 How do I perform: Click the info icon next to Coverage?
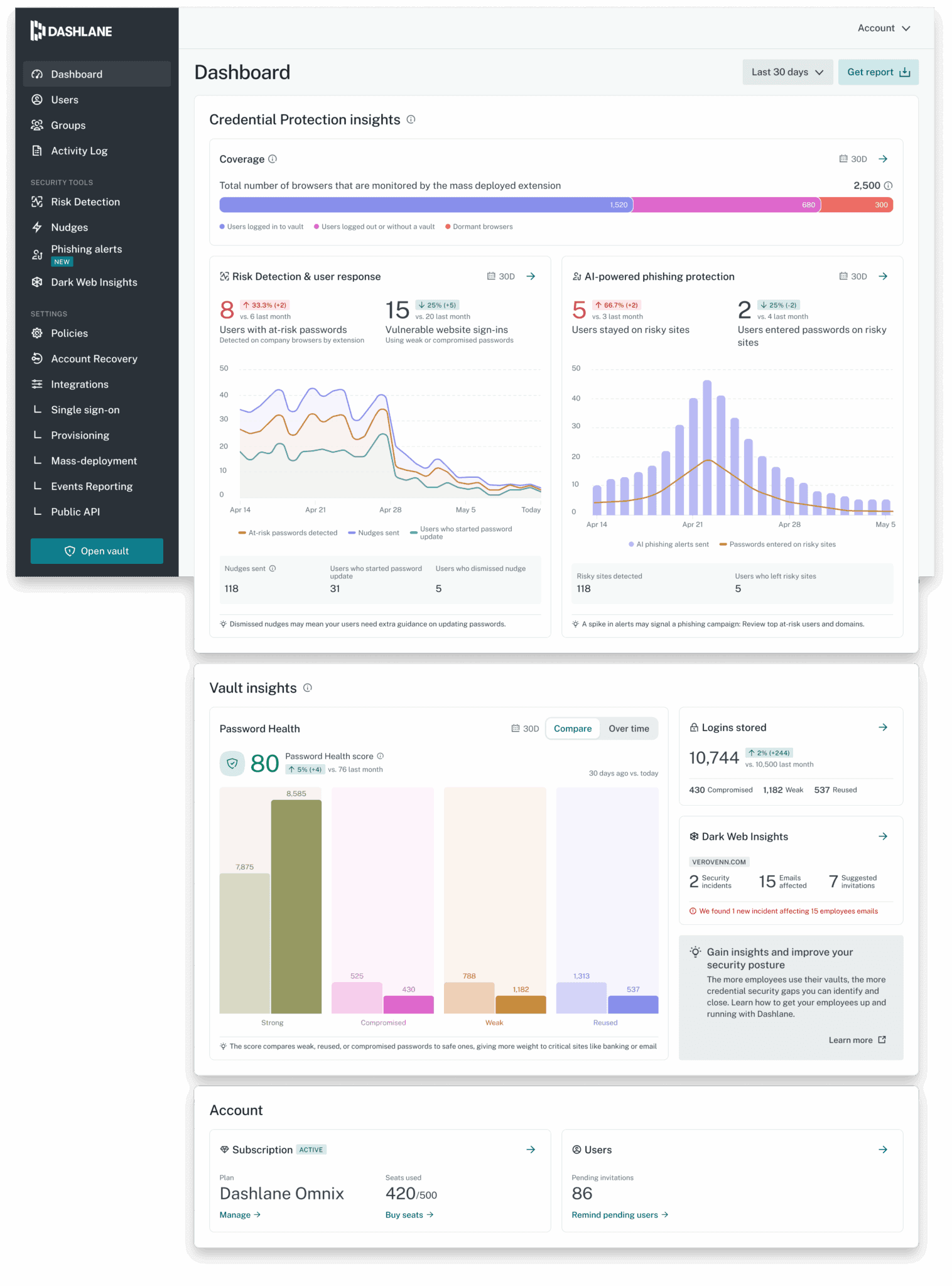273,159
